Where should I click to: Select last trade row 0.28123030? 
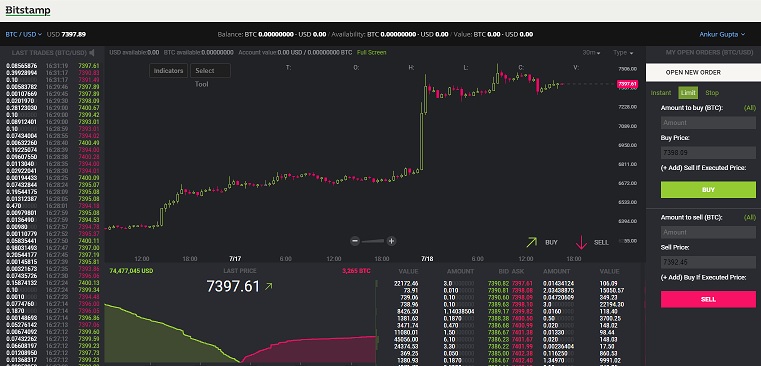[x=52, y=108]
